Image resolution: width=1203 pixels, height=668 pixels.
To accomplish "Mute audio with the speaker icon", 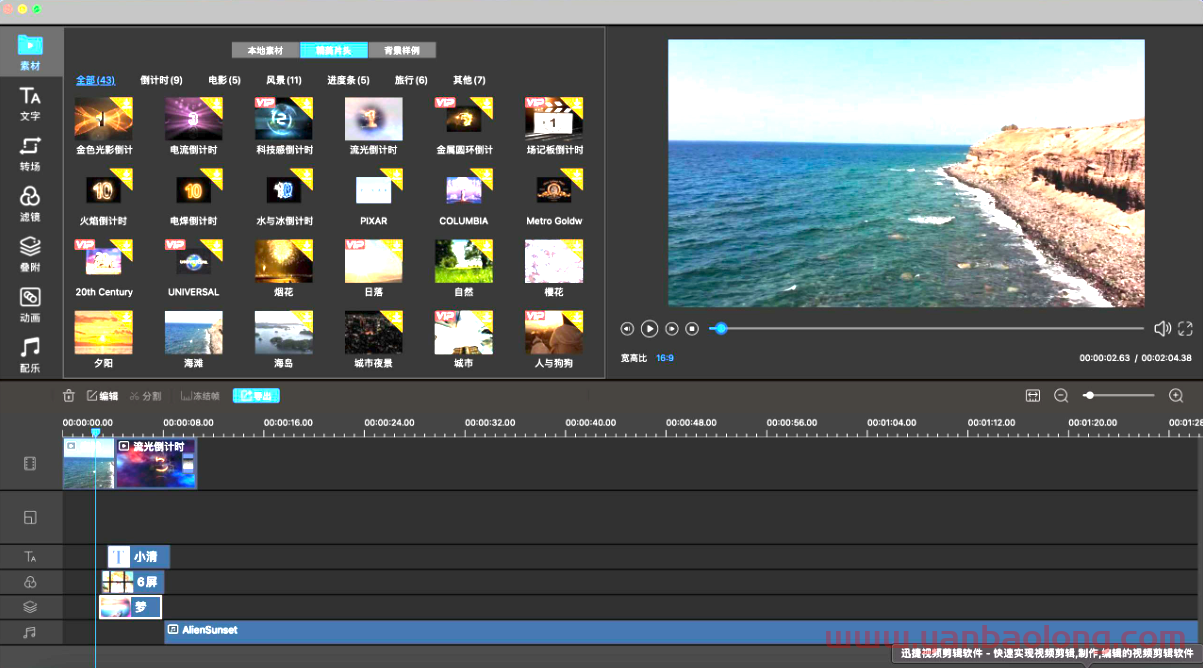I will coord(1162,328).
